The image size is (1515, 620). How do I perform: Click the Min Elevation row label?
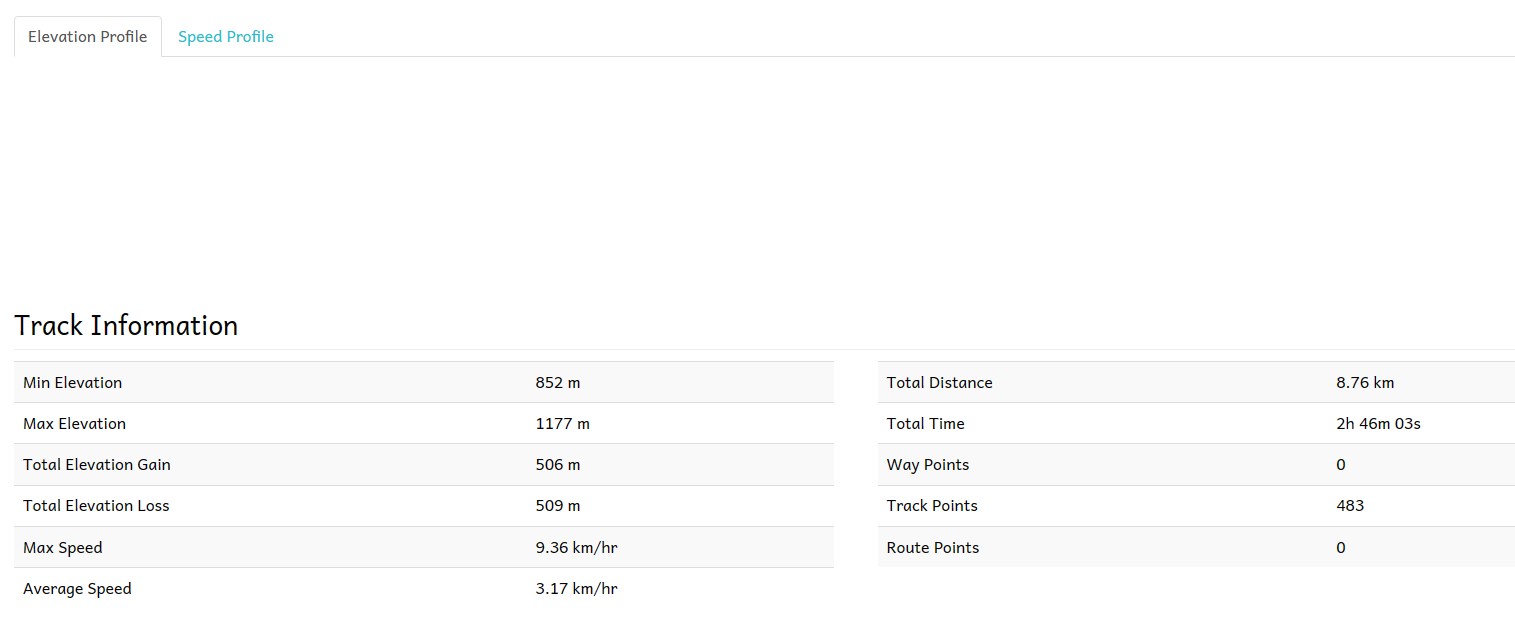click(x=72, y=383)
